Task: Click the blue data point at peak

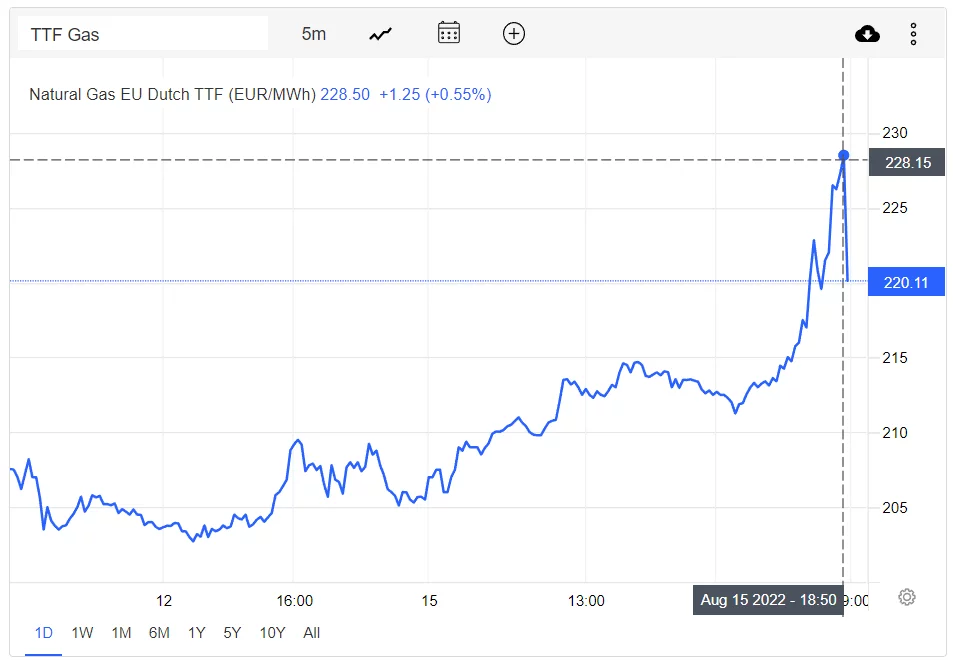Action: [x=843, y=156]
